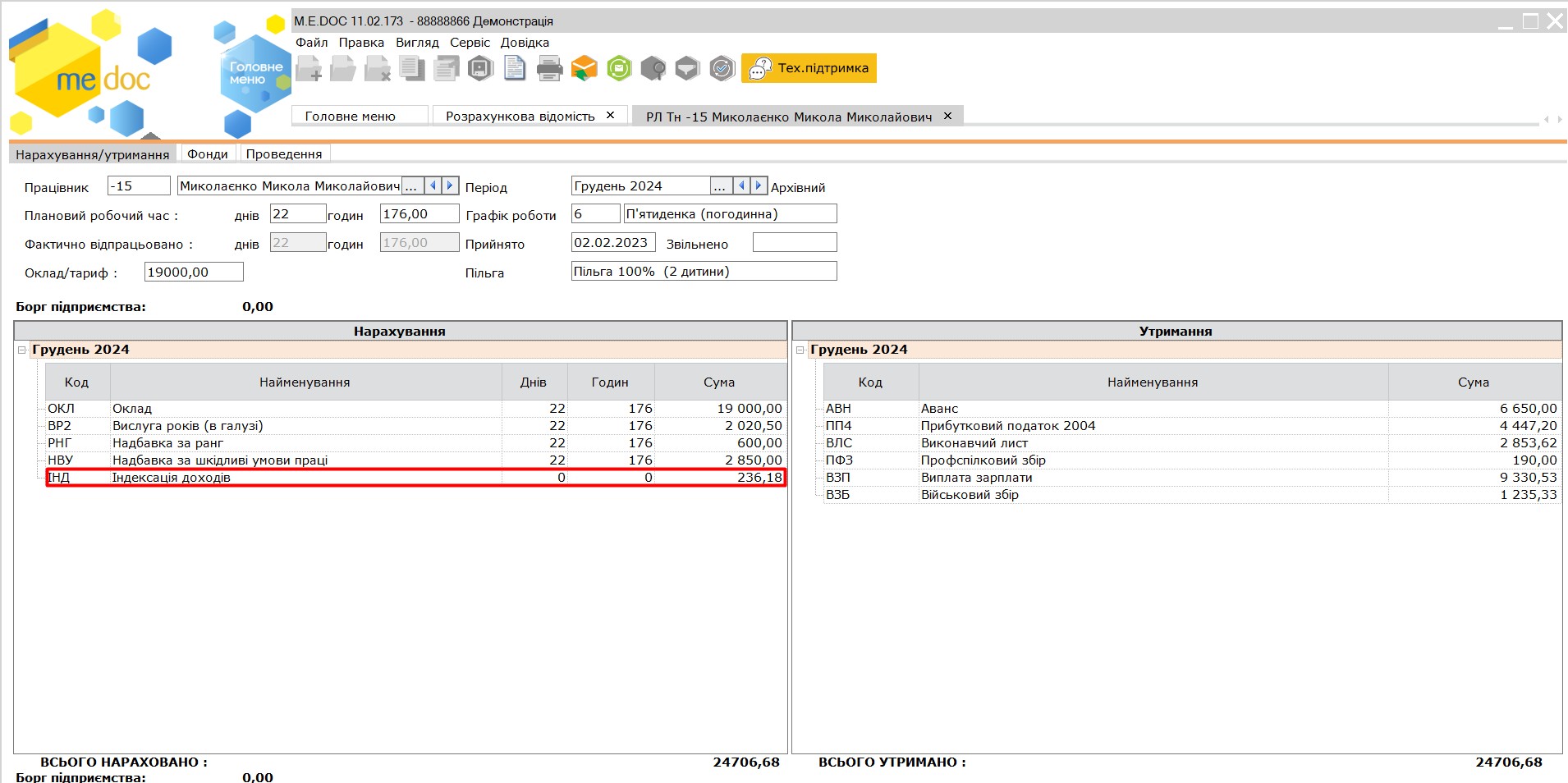The height and width of the screenshot is (783, 1568).
Task: Click the open folder toolbar icon
Action: 343,69
